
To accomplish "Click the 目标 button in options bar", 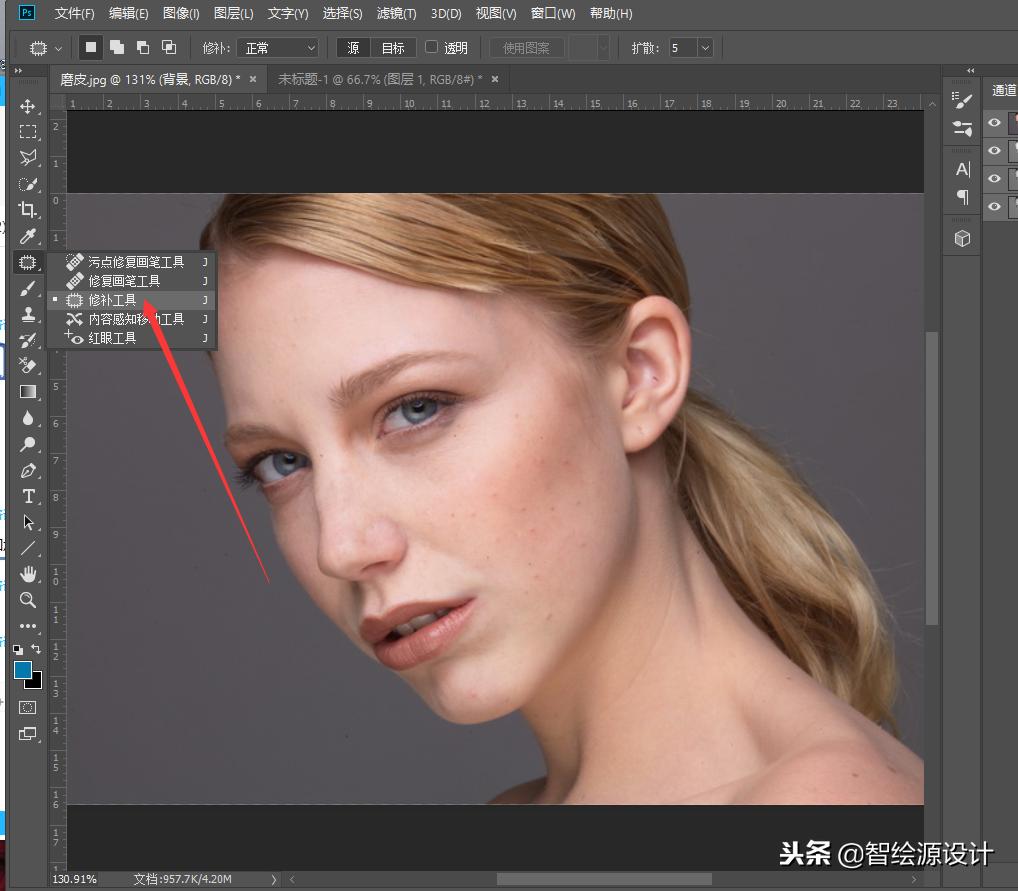I will tap(393, 48).
